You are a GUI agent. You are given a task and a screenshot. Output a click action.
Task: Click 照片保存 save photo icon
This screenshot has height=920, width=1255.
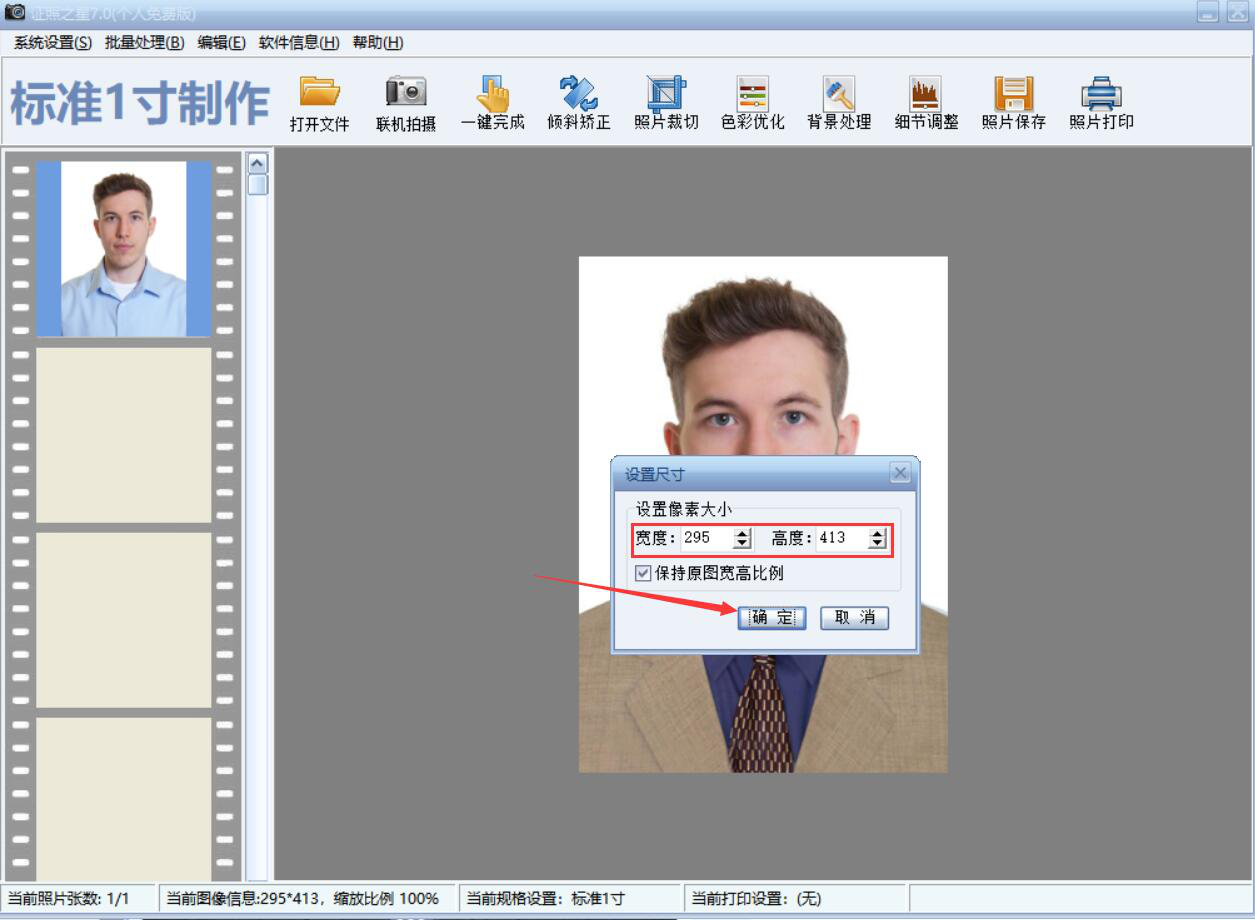coord(1013,103)
